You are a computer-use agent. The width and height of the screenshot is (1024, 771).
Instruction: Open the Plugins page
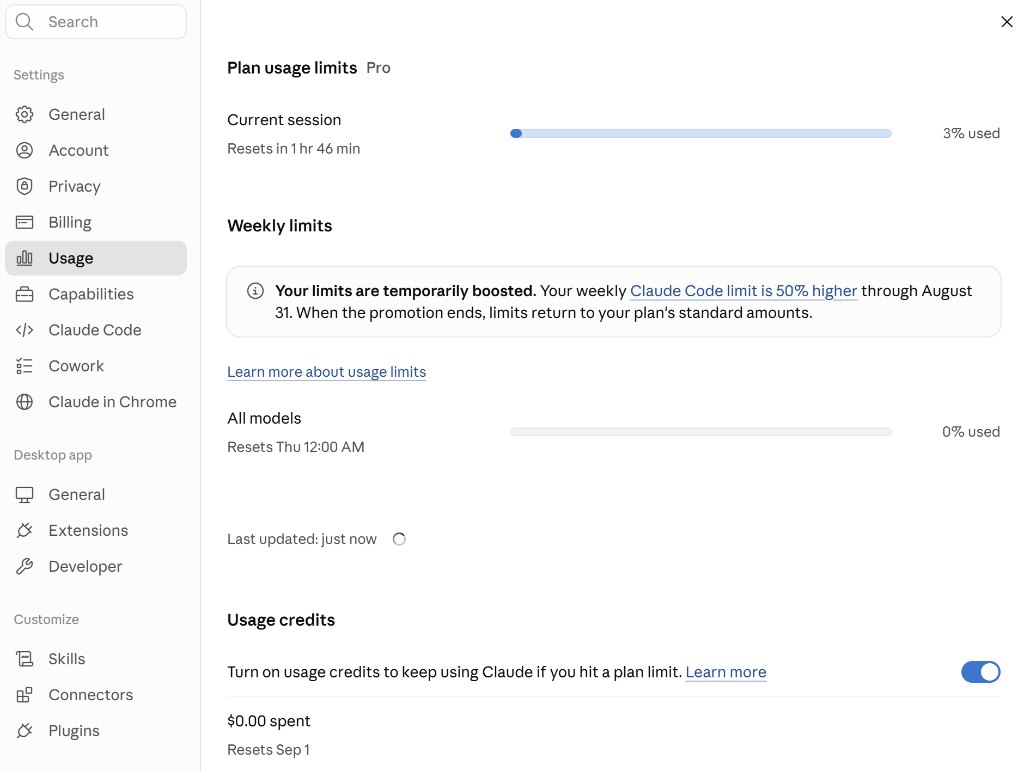tap(96, 731)
